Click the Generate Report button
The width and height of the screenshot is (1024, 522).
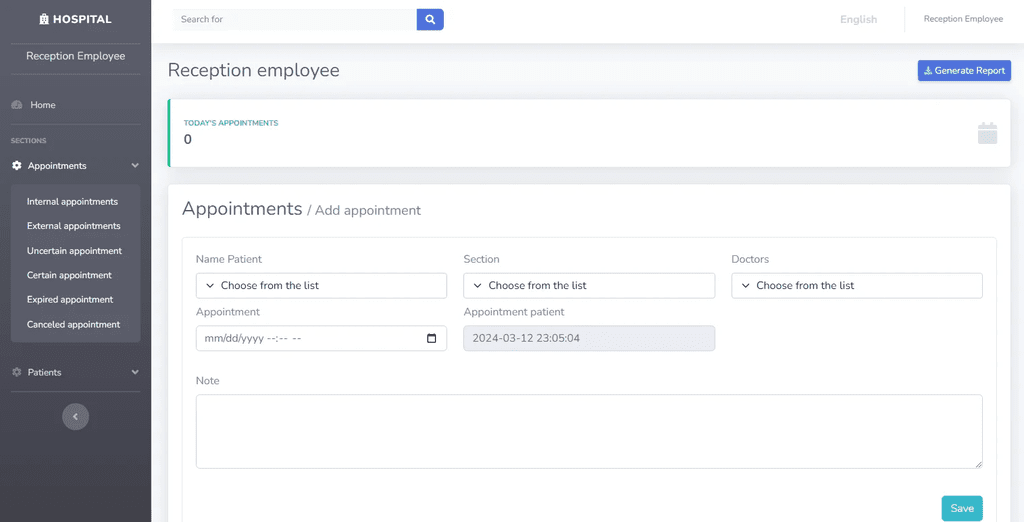(x=964, y=71)
